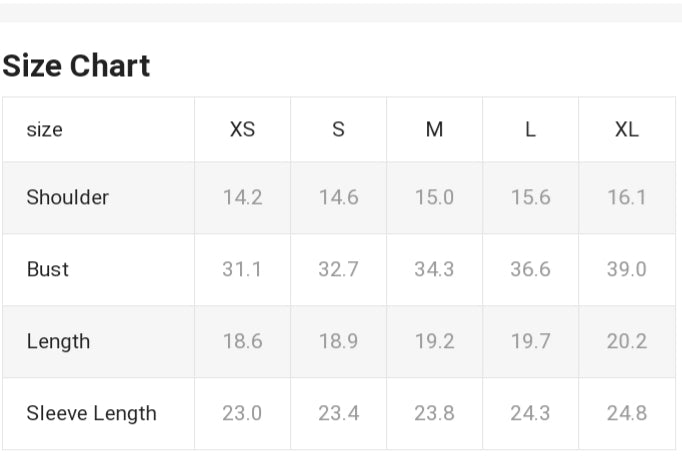Select the S size column header
Screen dimensions: 682x456
[338, 129]
